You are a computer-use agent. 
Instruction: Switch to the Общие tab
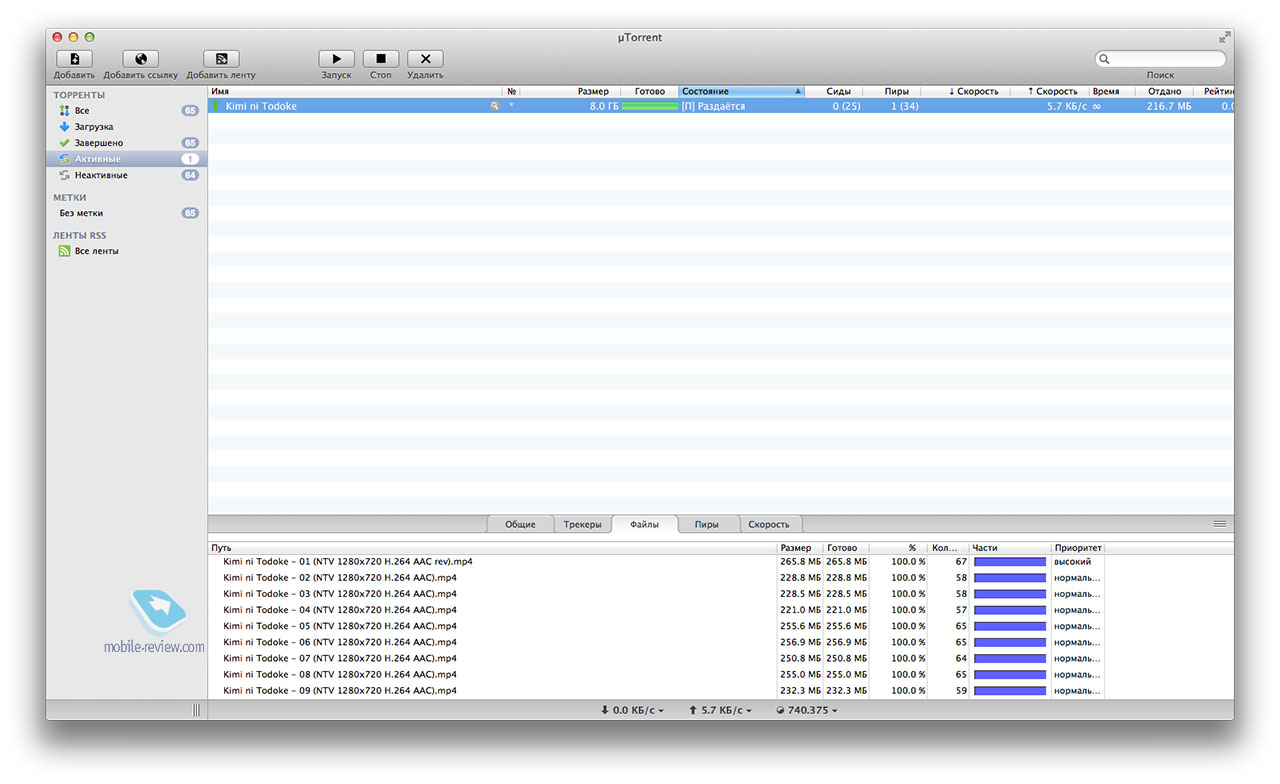pyautogui.click(x=520, y=524)
